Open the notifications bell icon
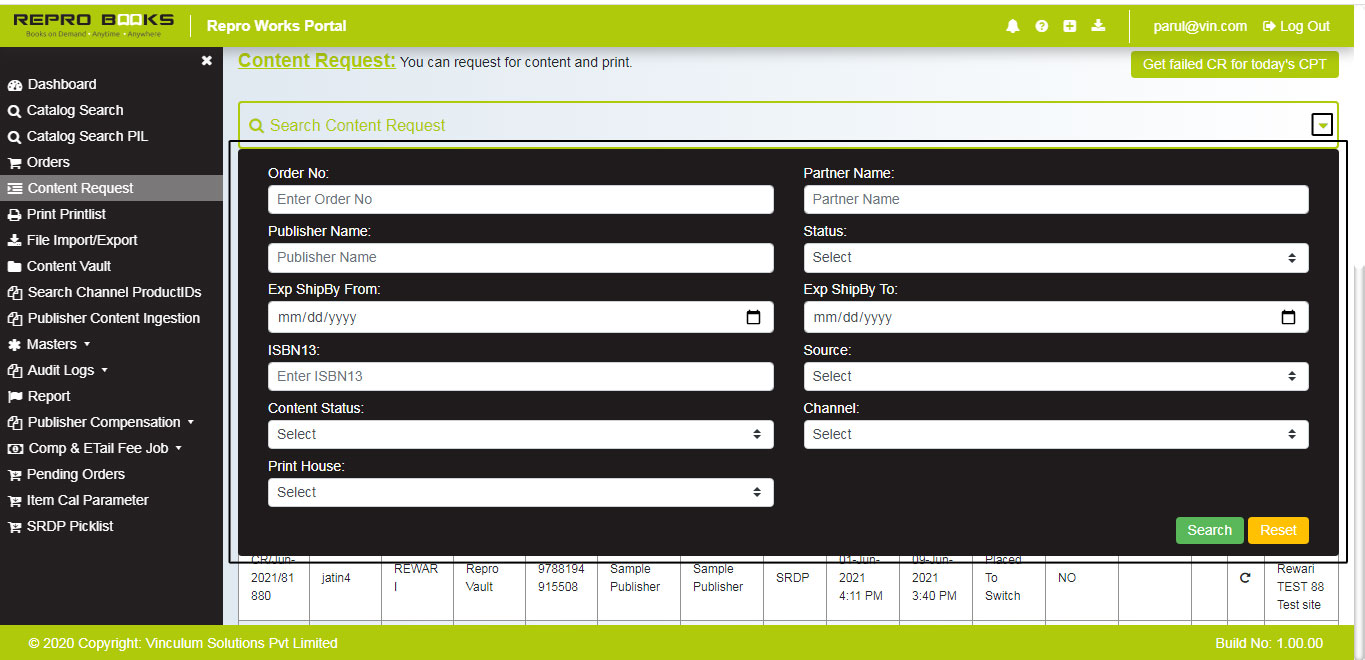The width and height of the screenshot is (1365, 660). click(x=1012, y=26)
